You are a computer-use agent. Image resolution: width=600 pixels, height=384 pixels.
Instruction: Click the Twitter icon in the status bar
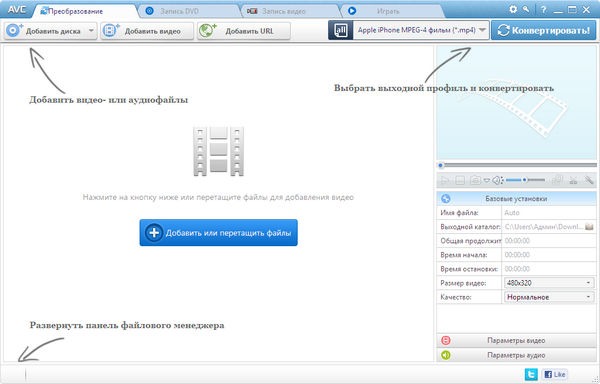(531, 374)
